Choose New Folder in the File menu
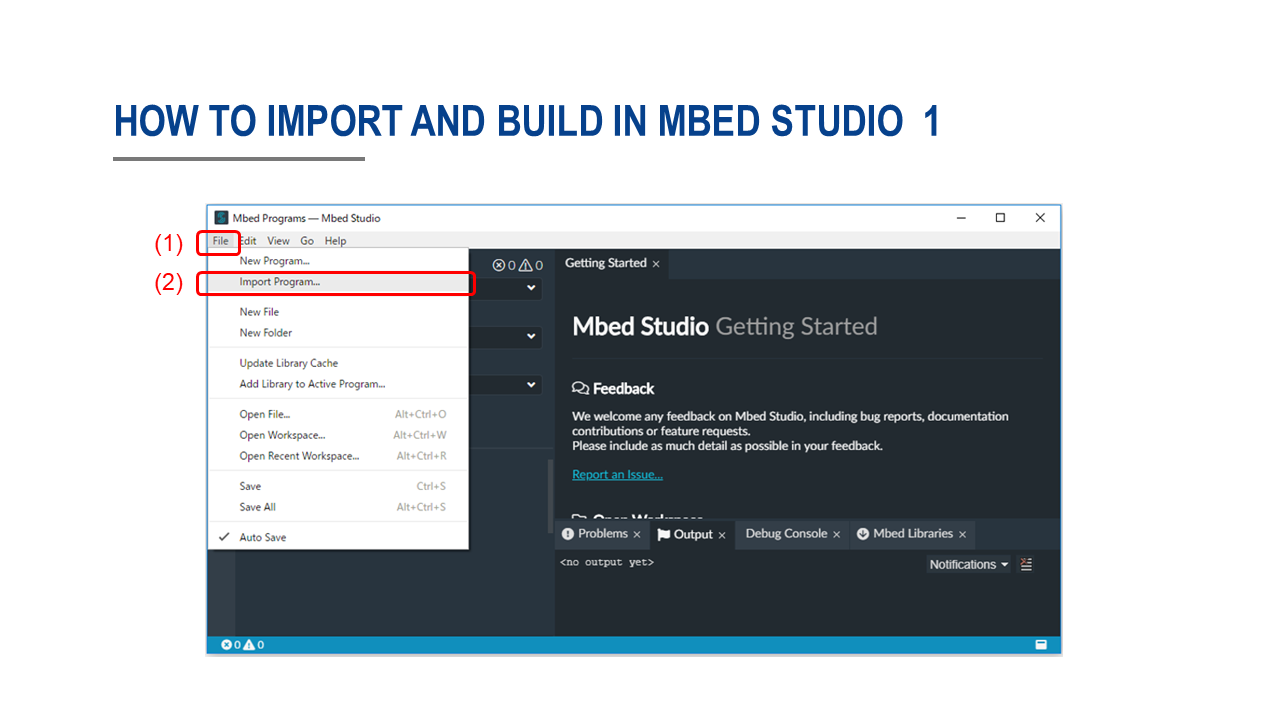This screenshot has height=720, width=1280. click(x=338, y=333)
